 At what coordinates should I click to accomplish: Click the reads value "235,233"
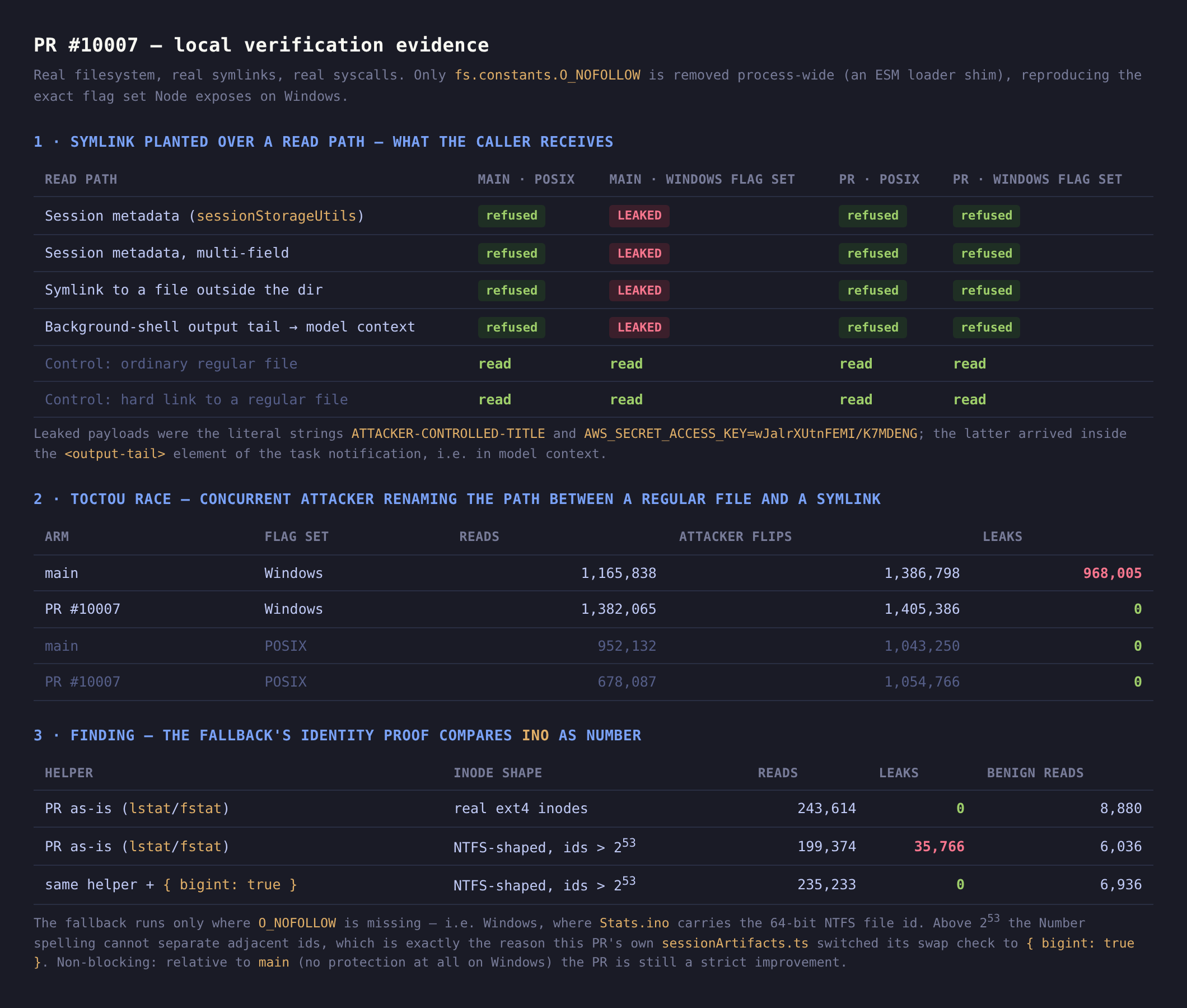826,885
